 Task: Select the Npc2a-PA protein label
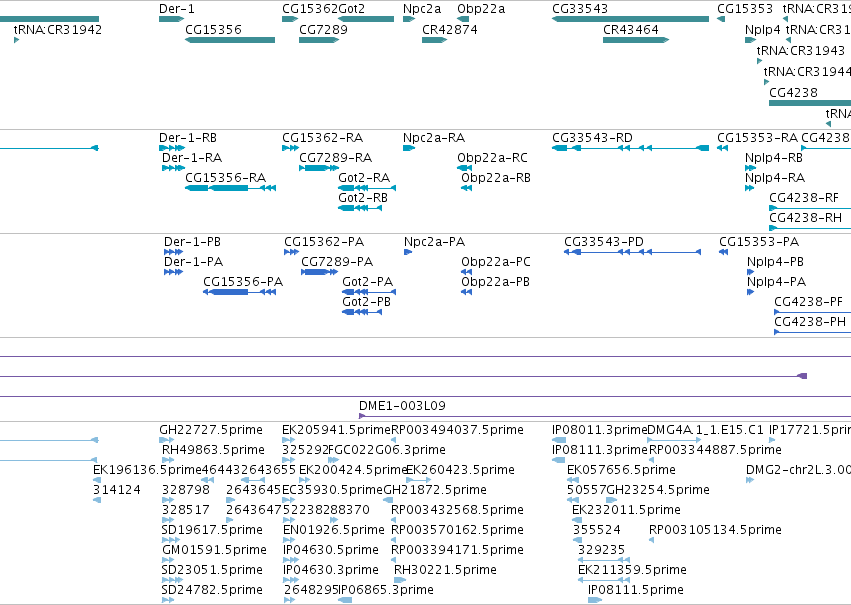[434, 242]
